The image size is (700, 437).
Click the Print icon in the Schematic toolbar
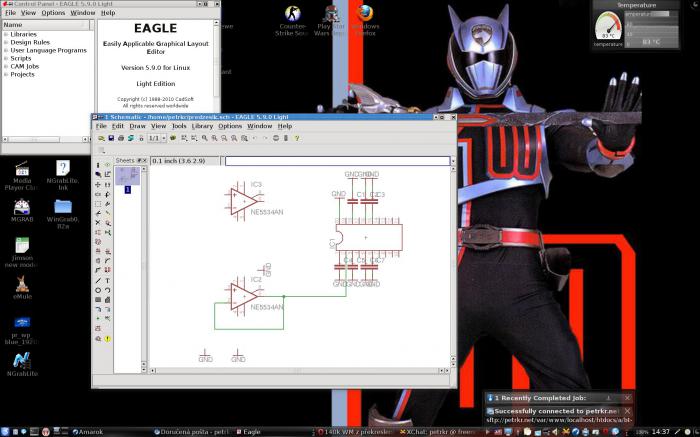pos(121,138)
